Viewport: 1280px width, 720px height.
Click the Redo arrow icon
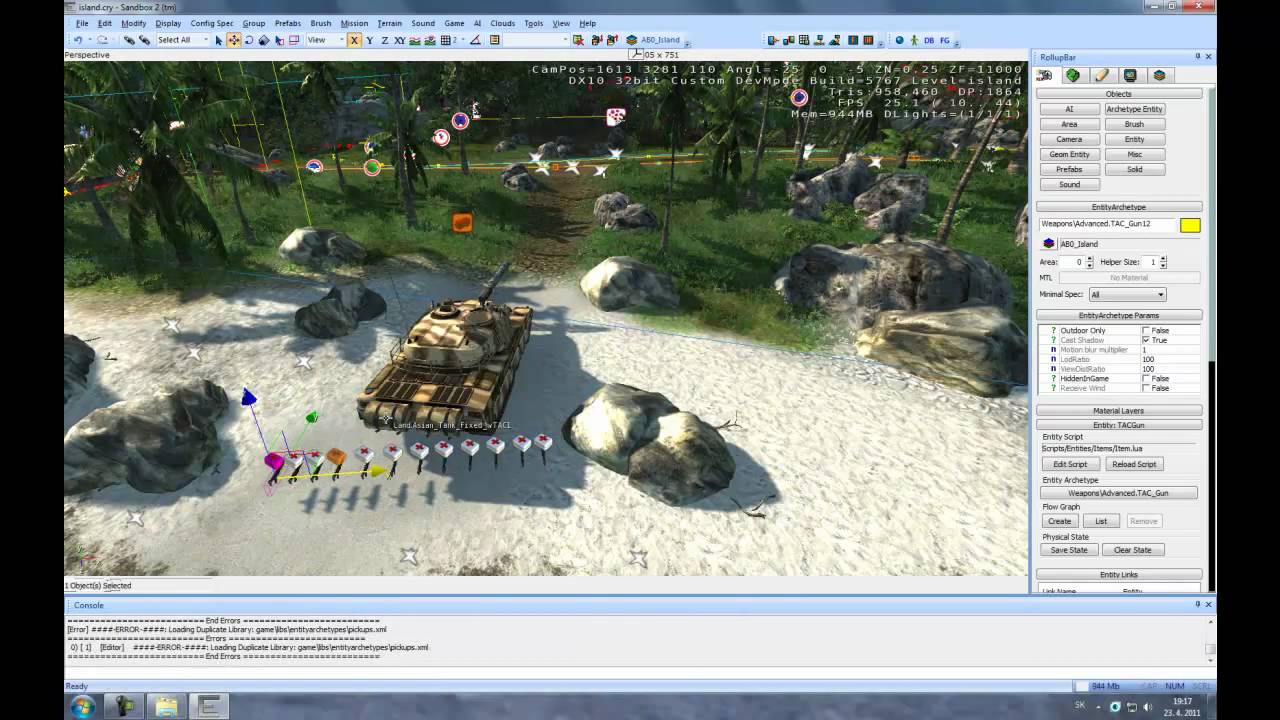[x=102, y=40]
